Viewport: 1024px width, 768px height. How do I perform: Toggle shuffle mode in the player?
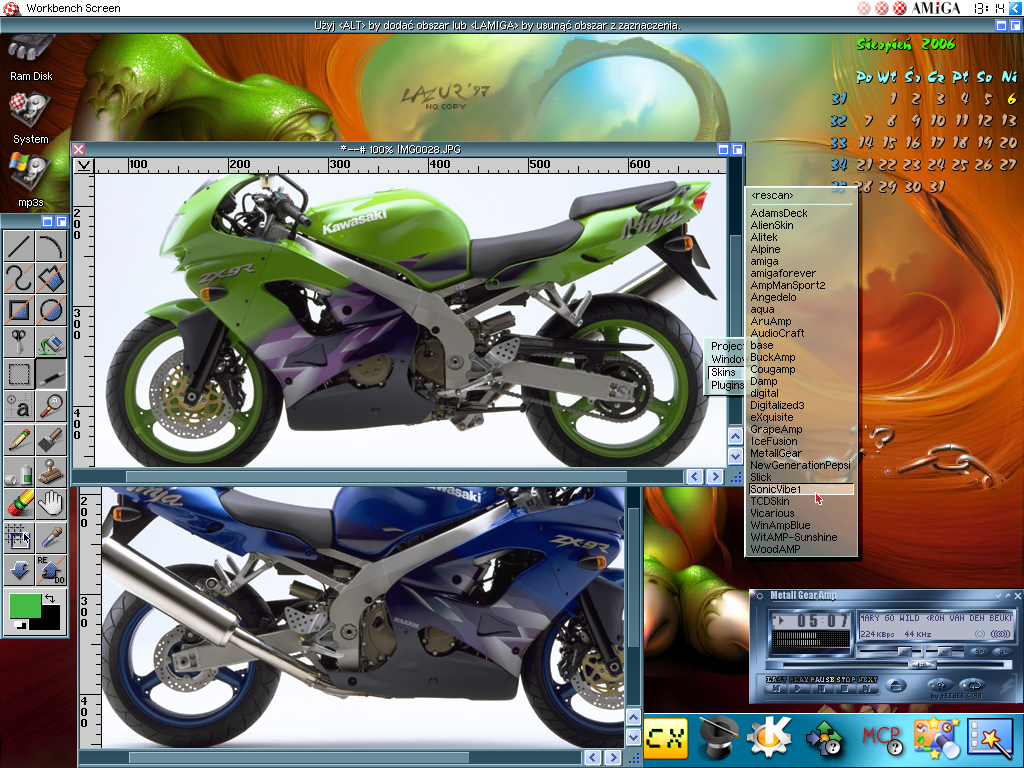click(x=940, y=686)
